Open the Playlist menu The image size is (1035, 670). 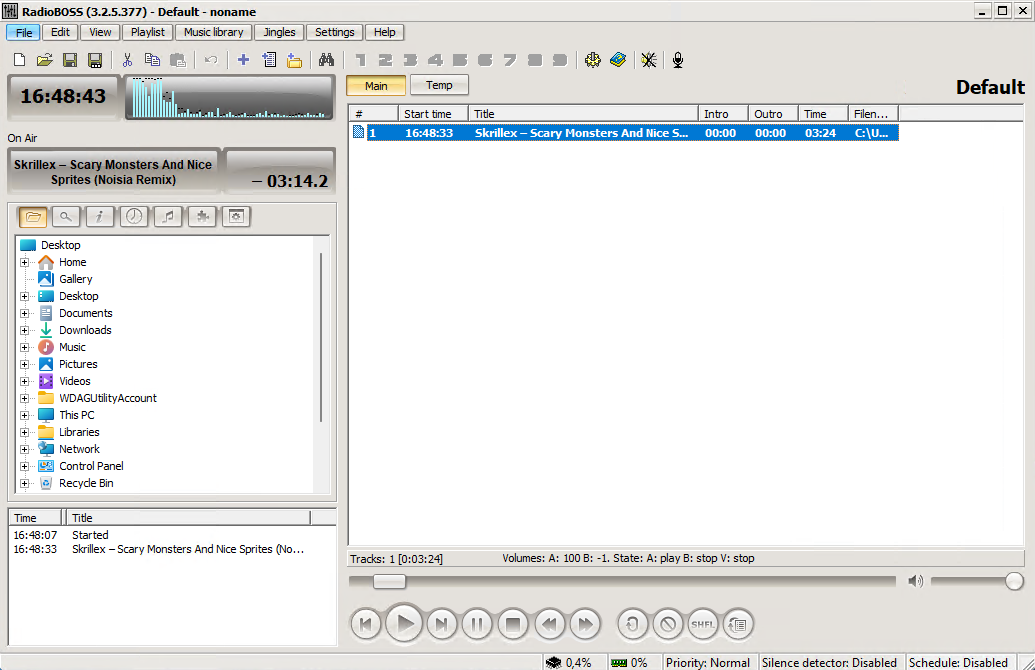(x=148, y=32)
